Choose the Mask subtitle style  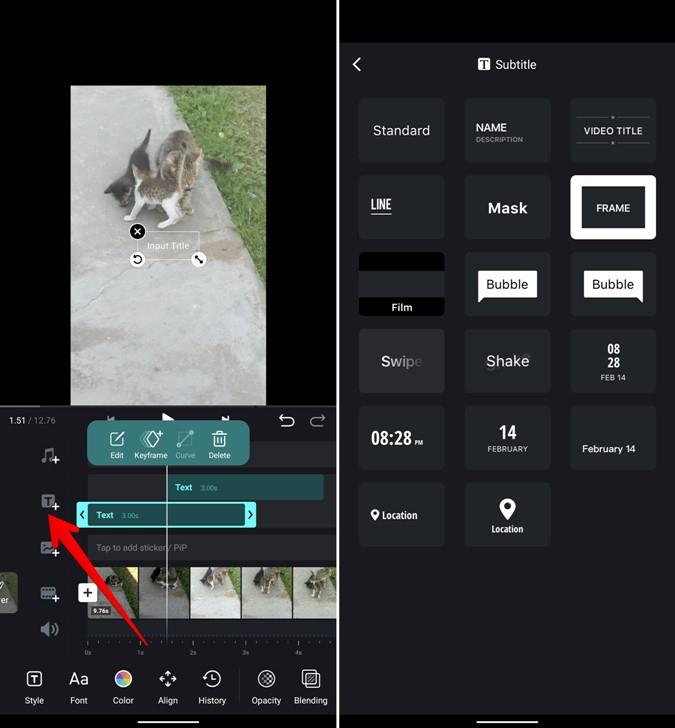pos(507,207)
